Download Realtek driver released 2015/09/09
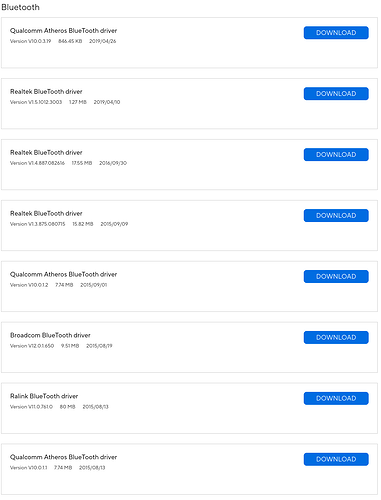Image resolution: width=381 pixels, height=500 pixels. 336,216
